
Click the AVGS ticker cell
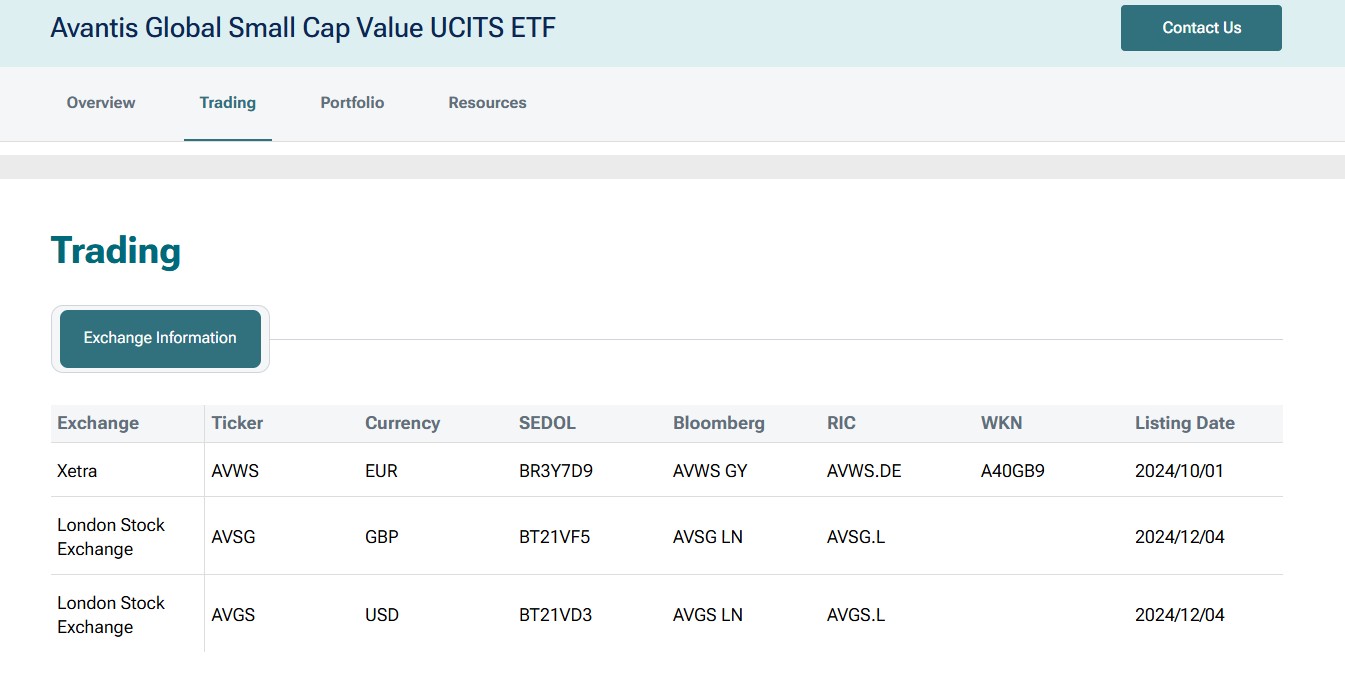point(233,615)
